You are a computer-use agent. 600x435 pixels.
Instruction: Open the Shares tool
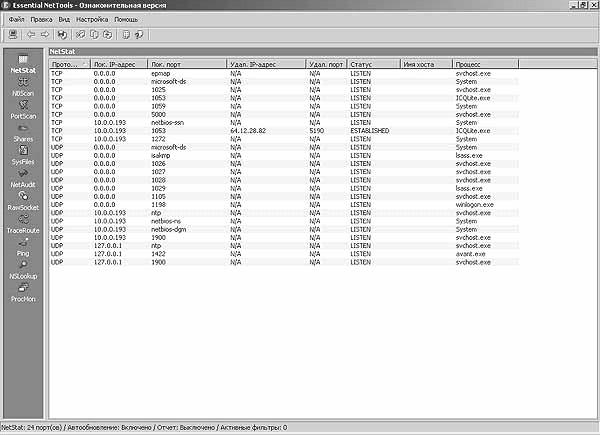pos(22,134)
